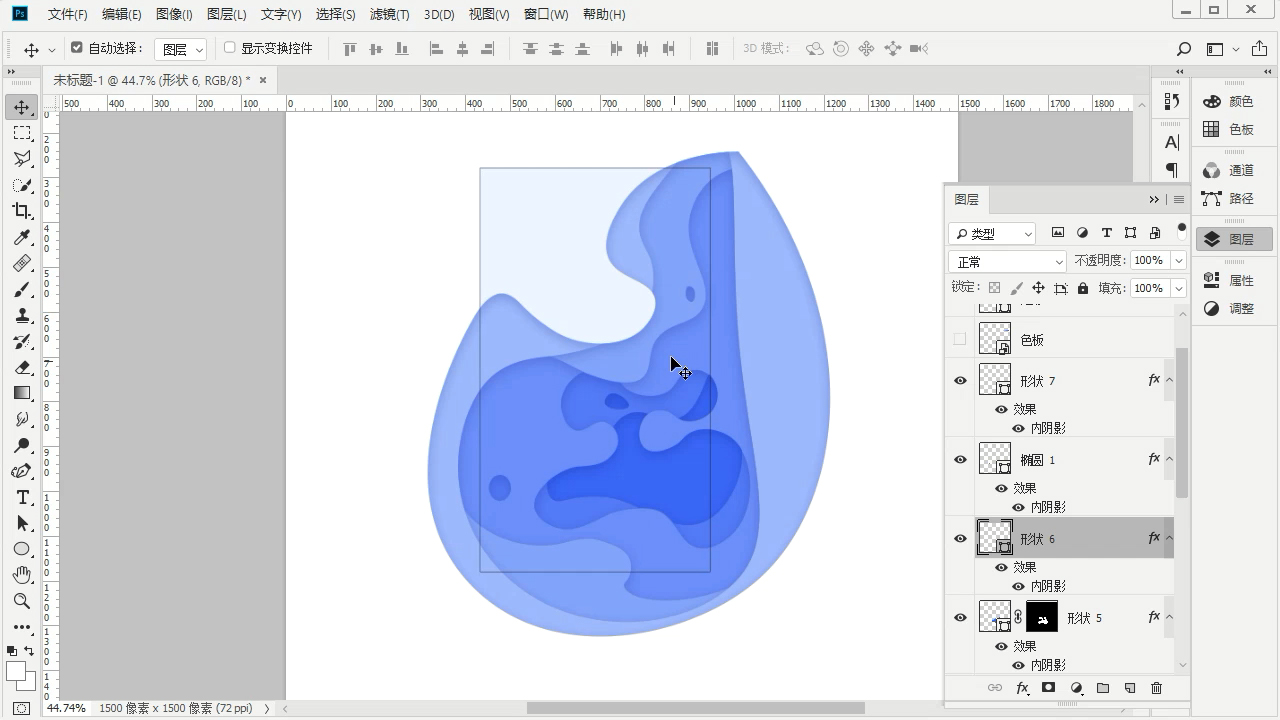Open the 图层(L) menu
The width and height of the screenshot is (1280, 720).
pos(226,15)
